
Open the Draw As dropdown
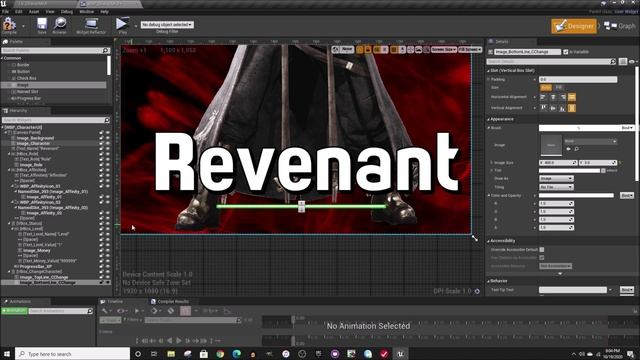556,179
